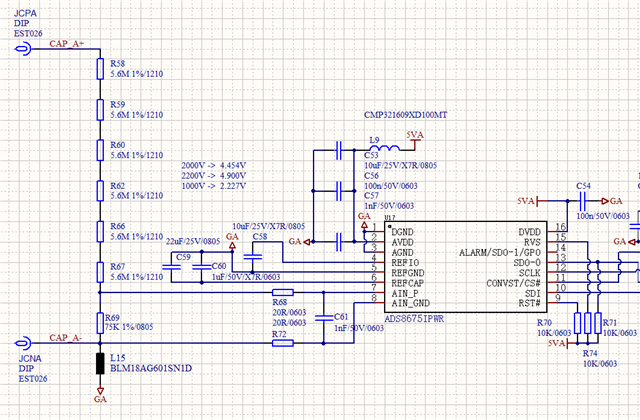Click the U17 designator label
Image resolution: width=640 pixels, height=420 pixels.
tap(389, 218)
